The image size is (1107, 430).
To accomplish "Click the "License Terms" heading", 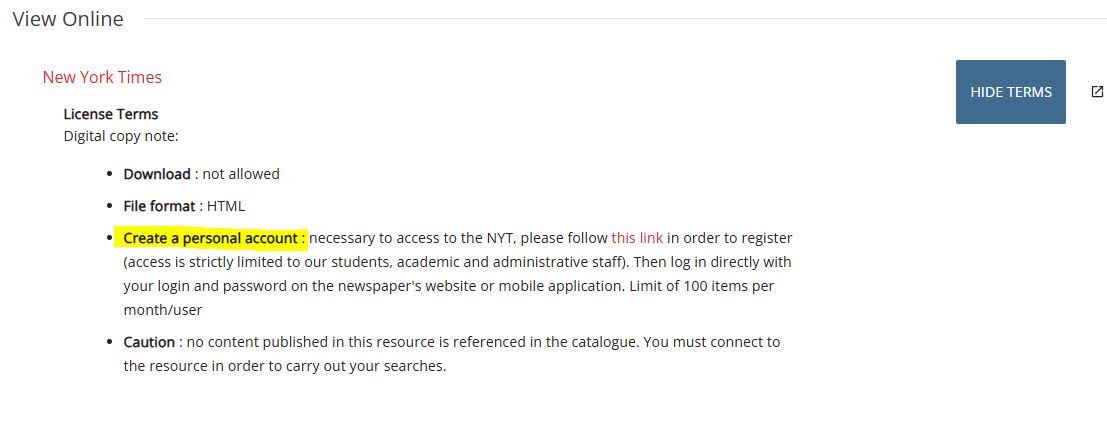I will tap(111, 114).
